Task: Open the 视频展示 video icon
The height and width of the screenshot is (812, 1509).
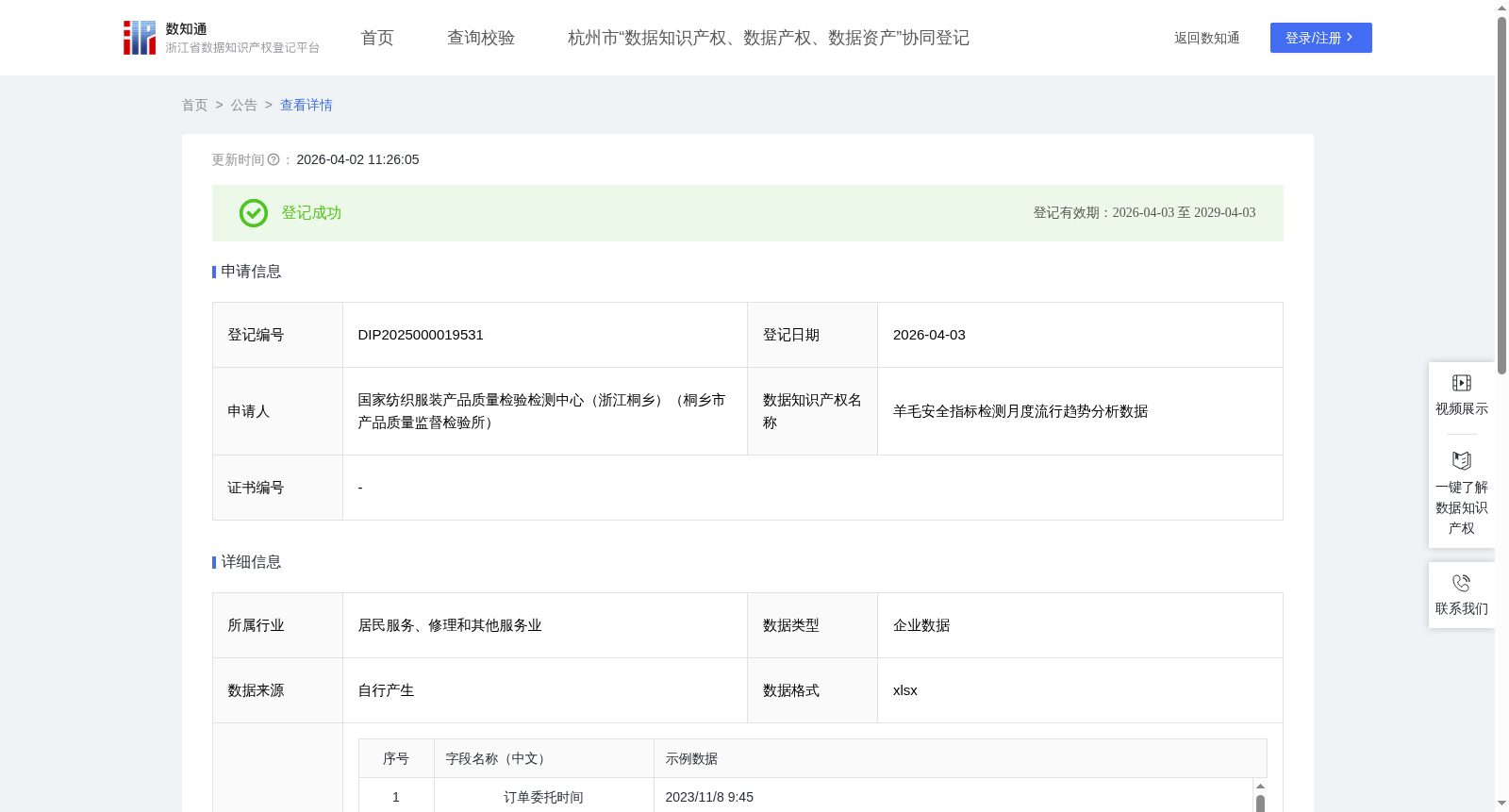Action: 1462,383
